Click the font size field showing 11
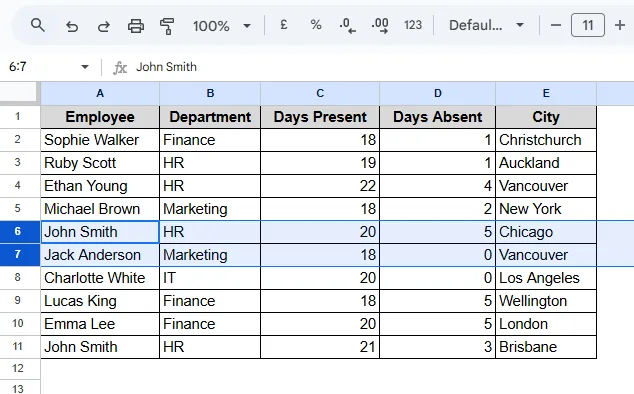The width and height of the screenshot is (634, 394). 588,25
